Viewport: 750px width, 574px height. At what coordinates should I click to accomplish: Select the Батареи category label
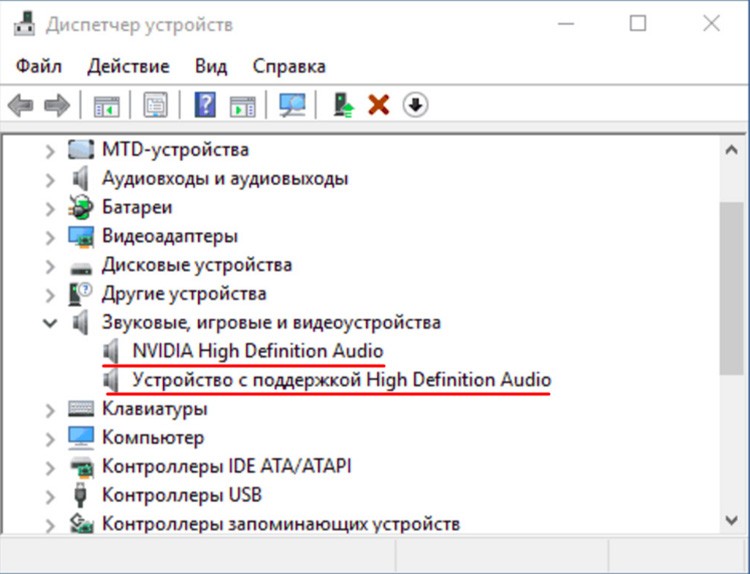tap(137, 207)
